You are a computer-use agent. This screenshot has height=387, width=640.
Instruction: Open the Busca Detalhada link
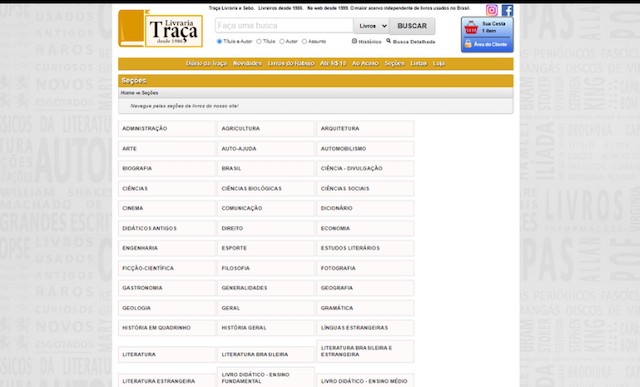(414, 42)
